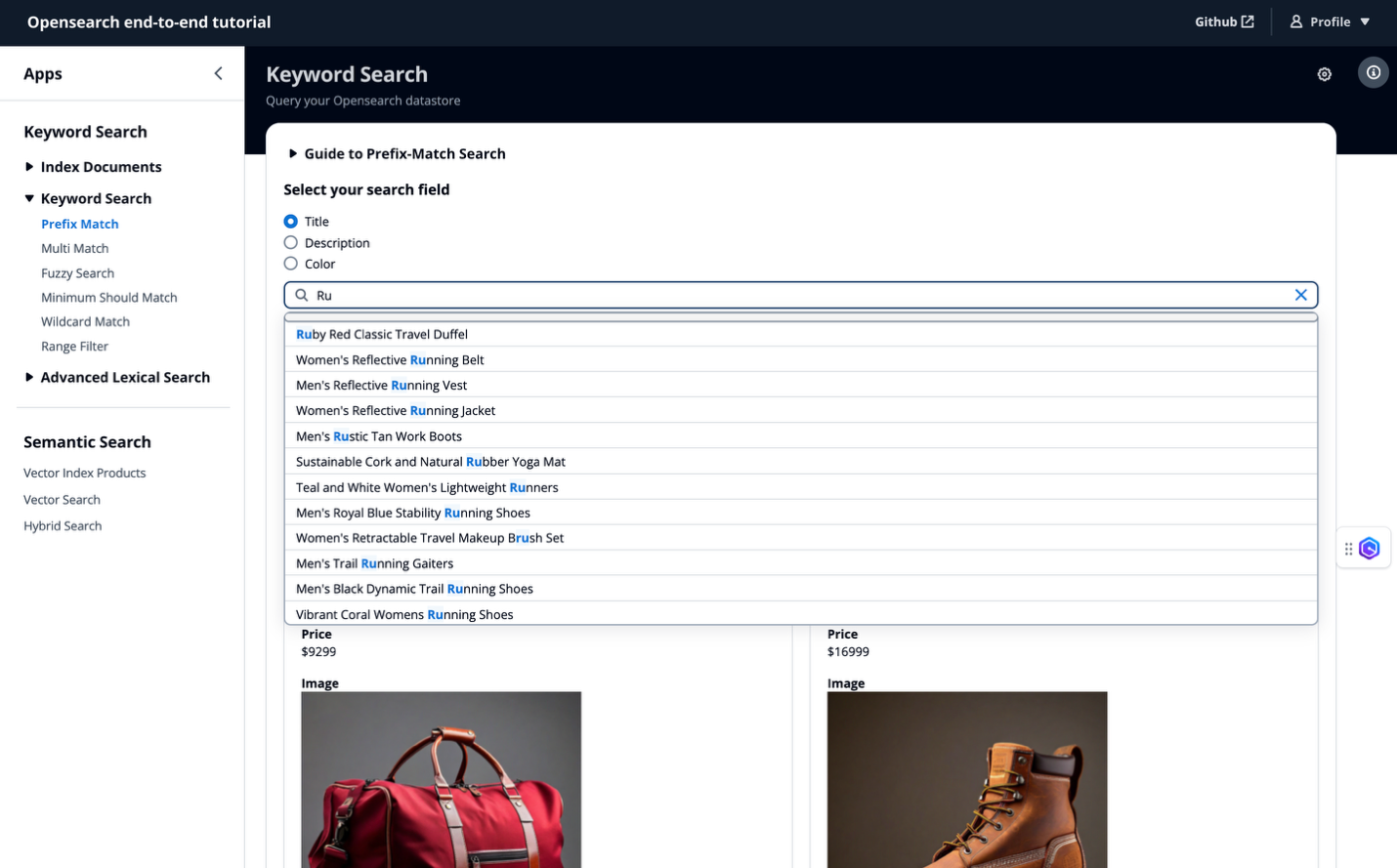The width and height of the screenshot is (1397, 868).
Task: Choose 'Teal and White Women's Lightweight Runners'
Action: pyautogui.click(x=801, y=487)
